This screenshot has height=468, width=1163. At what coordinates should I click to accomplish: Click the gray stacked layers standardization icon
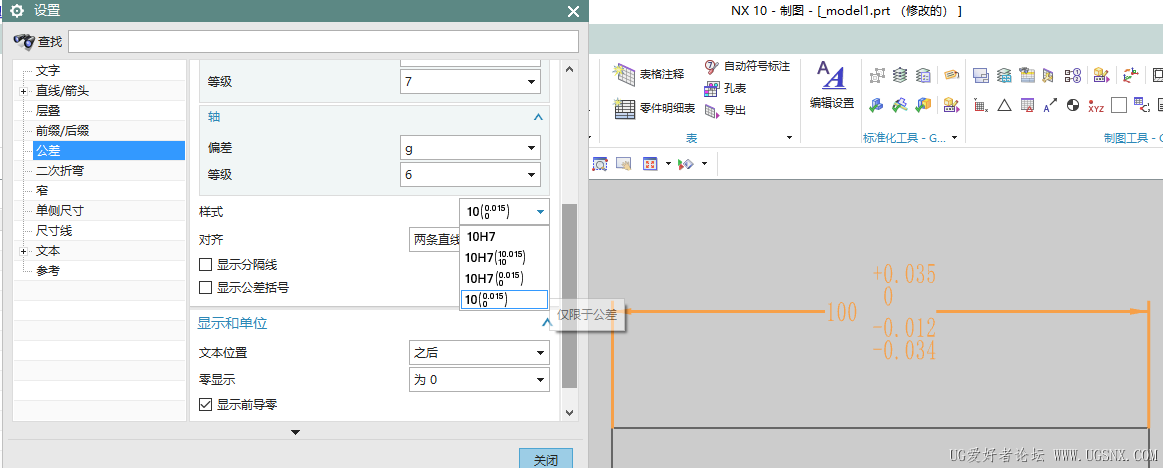pyautogui.click(x=900, y=74)
